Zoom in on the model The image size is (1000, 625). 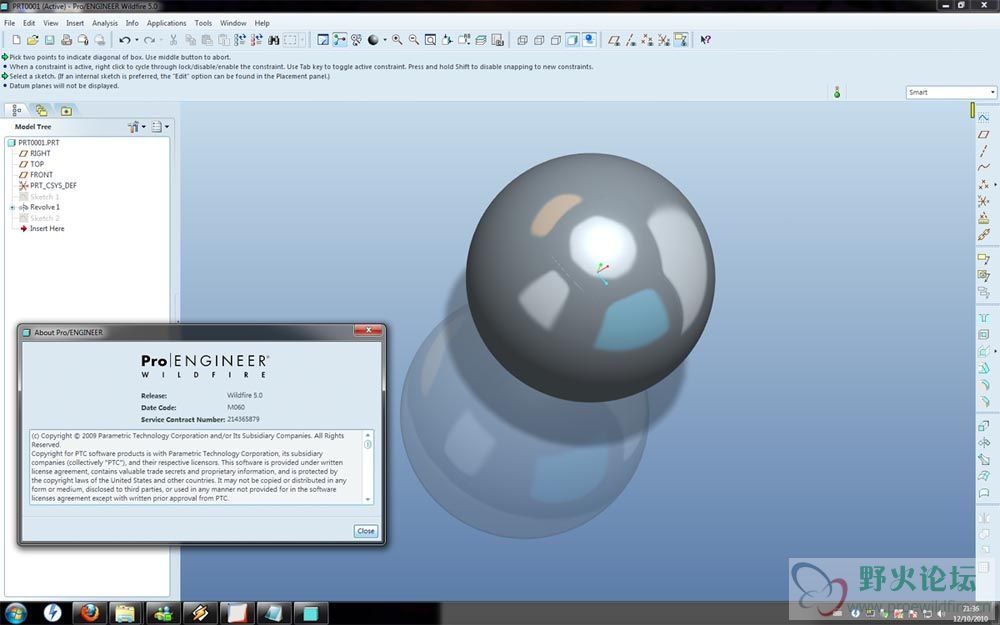[397, 40]
